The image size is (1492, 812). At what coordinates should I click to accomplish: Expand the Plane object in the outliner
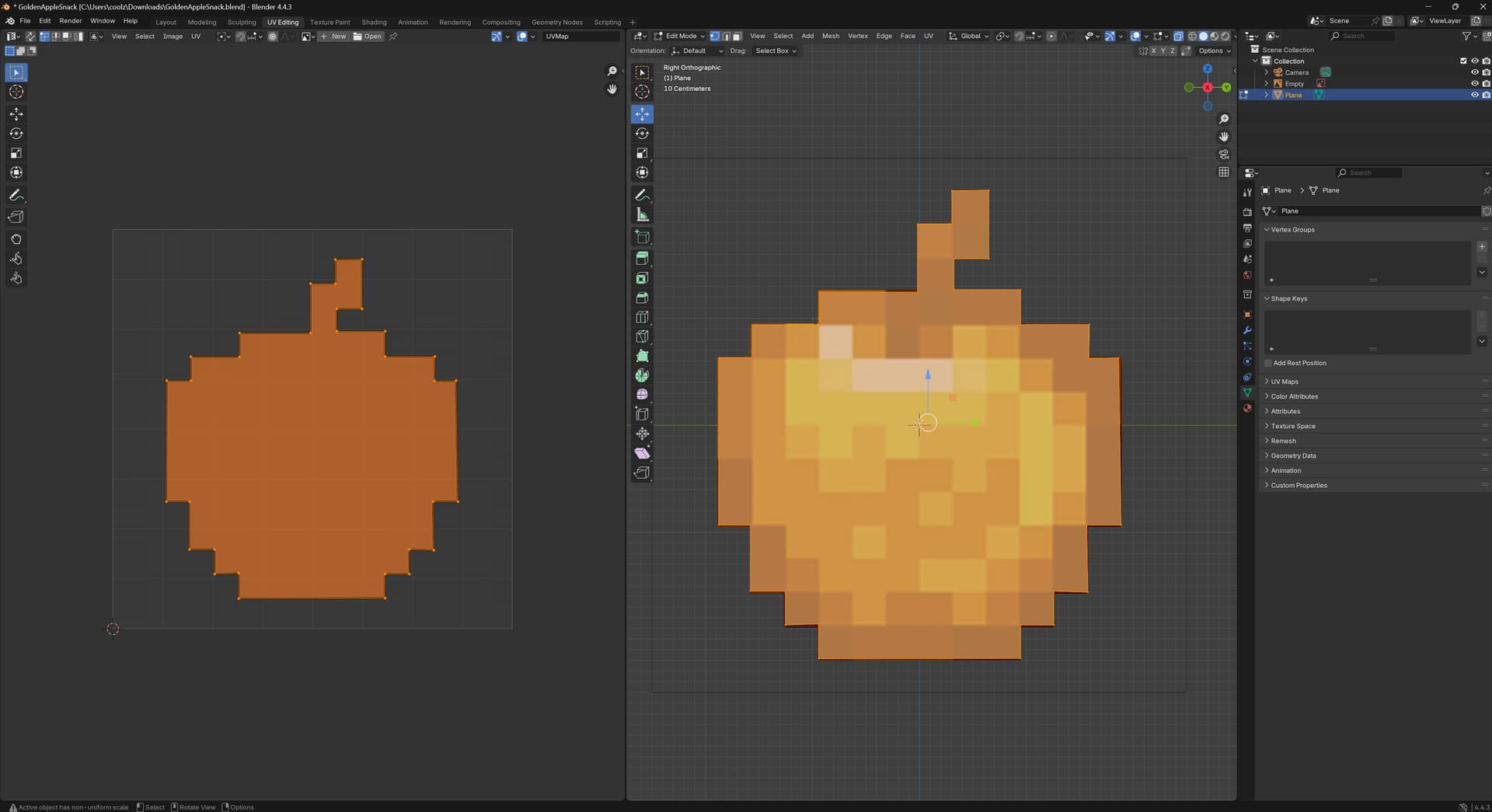click(1267, 95)
